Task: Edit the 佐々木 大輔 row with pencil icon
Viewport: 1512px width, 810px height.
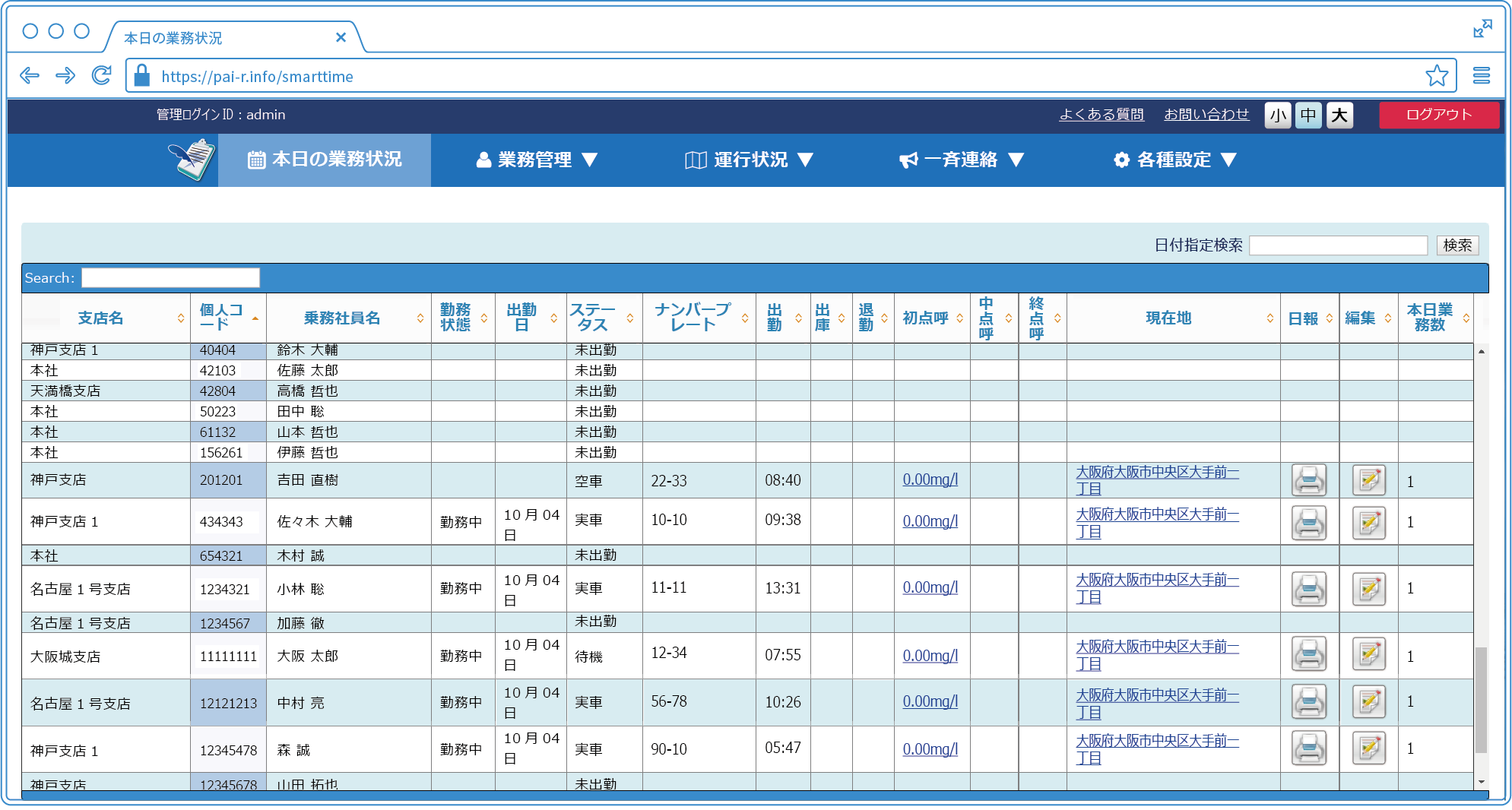Action: 1369,522
